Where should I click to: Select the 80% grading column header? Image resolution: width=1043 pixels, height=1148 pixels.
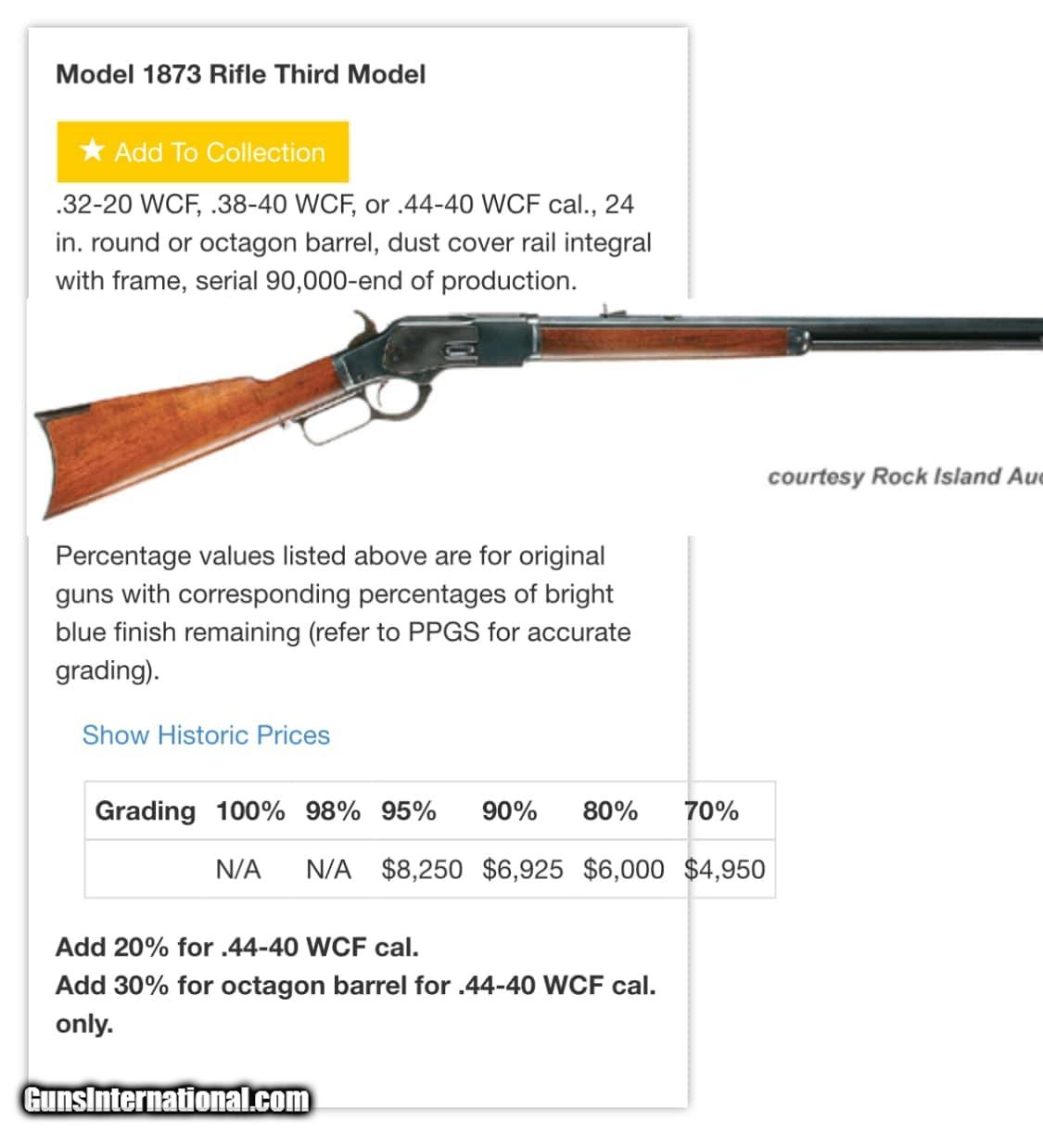coord(610,811)
